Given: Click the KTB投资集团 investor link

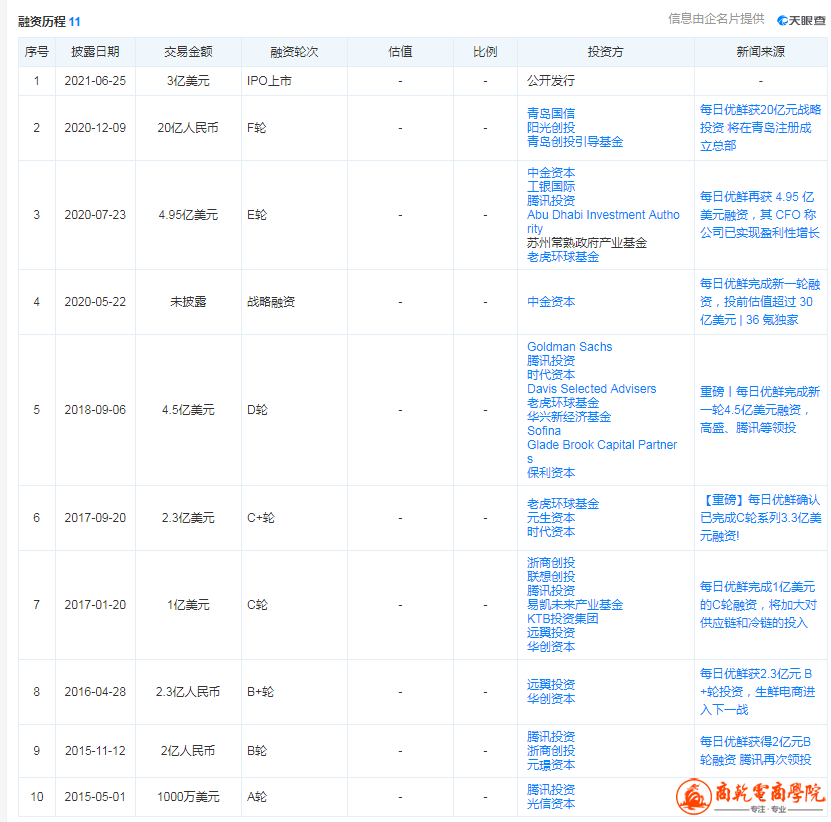Looking at the screenshot, I should tap(562, 619).
